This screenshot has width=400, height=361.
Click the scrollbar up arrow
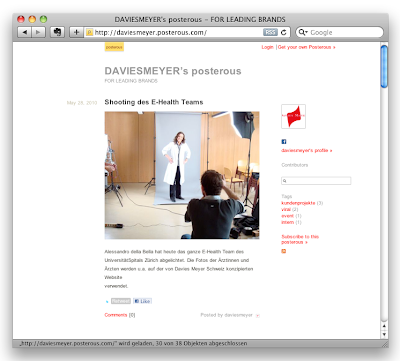(384, 326)
